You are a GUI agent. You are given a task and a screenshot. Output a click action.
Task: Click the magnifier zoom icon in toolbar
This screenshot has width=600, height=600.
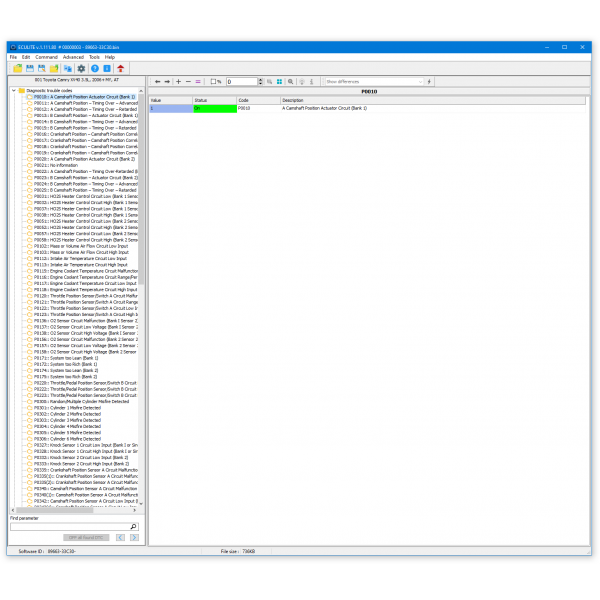[x=290, y=81]
